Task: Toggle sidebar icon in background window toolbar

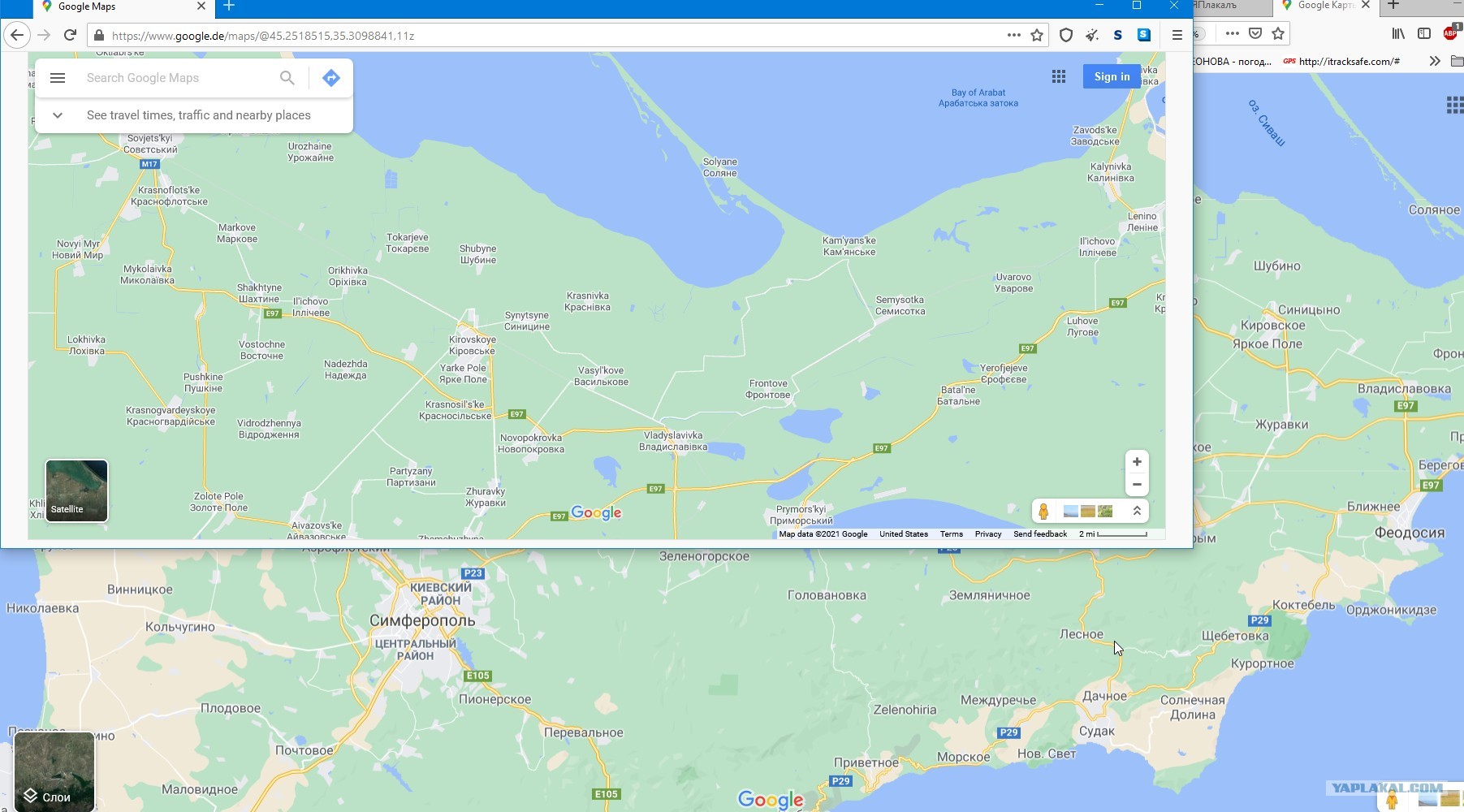Action: click(1424, 33)
